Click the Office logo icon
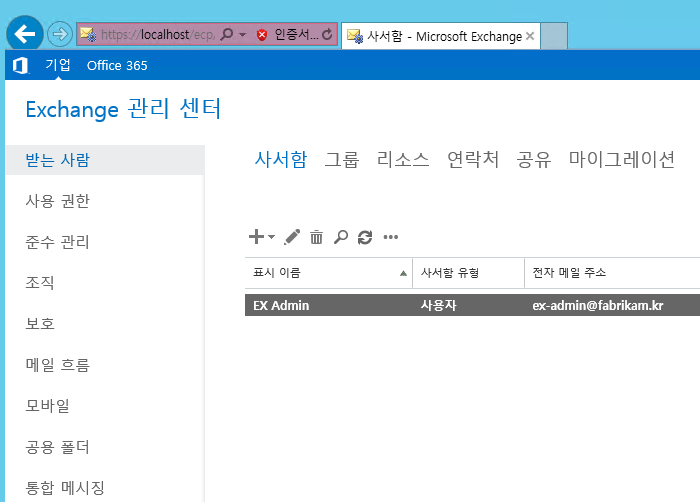This screenshot has height=502, width=700. click(20, 65)
